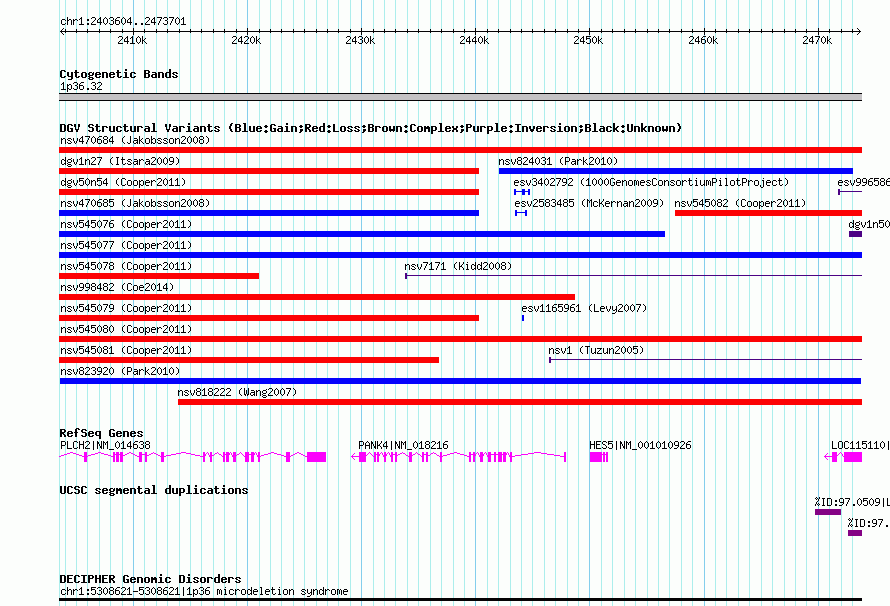Select the dgv1n27 (Itsara2009) variant bar
The image size is (890, 606).
tap(269, 171)
